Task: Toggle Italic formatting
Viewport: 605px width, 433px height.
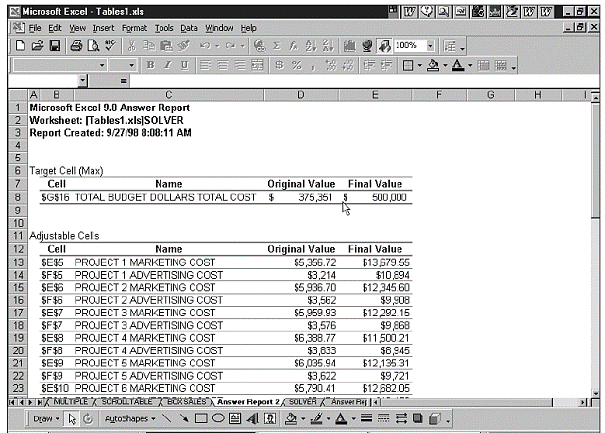Action: point(167,65)
